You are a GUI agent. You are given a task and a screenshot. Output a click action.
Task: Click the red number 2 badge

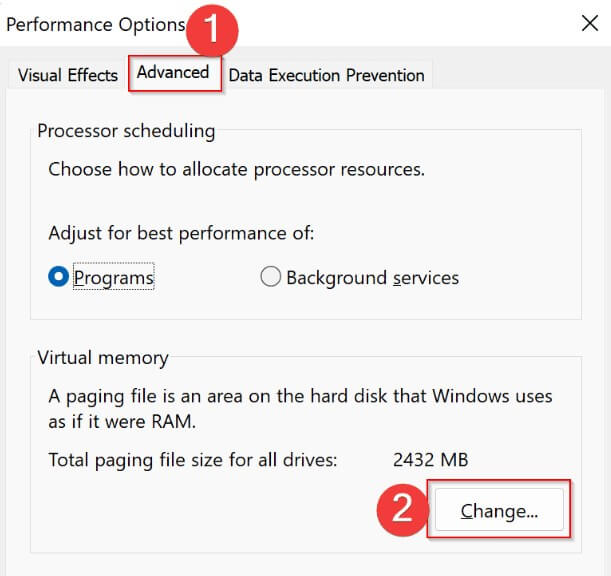click(401, 509)
